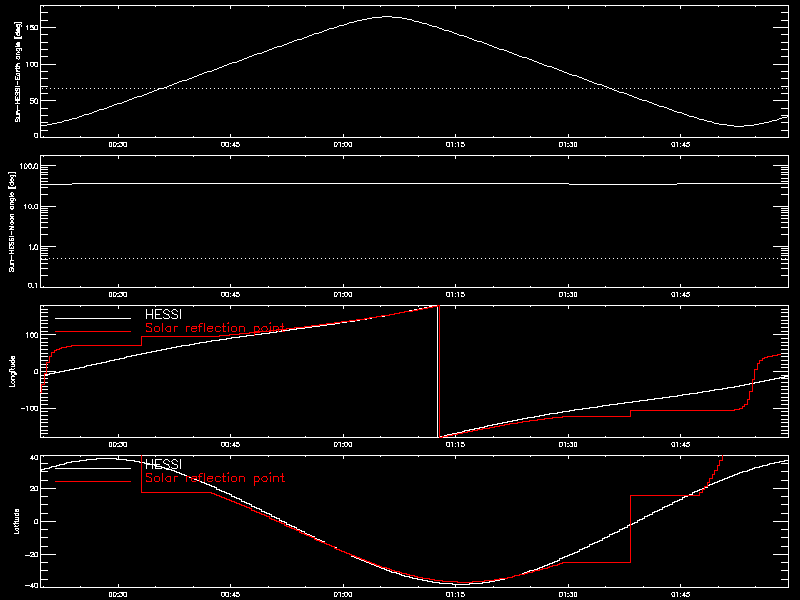Click the 100 tick label in the Longitude plot

32,335
